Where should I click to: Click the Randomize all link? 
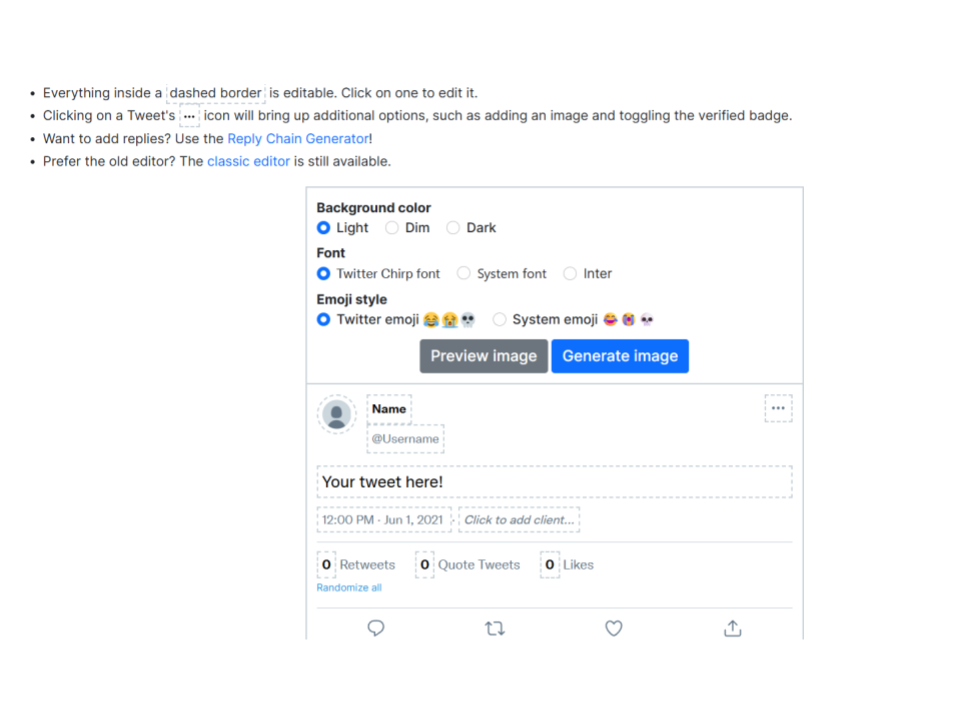click(349, 588)
